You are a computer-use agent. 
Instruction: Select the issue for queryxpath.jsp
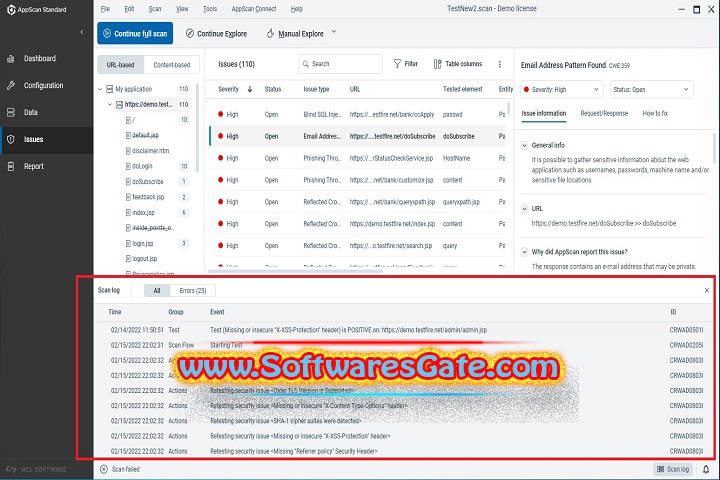[359, 202]
